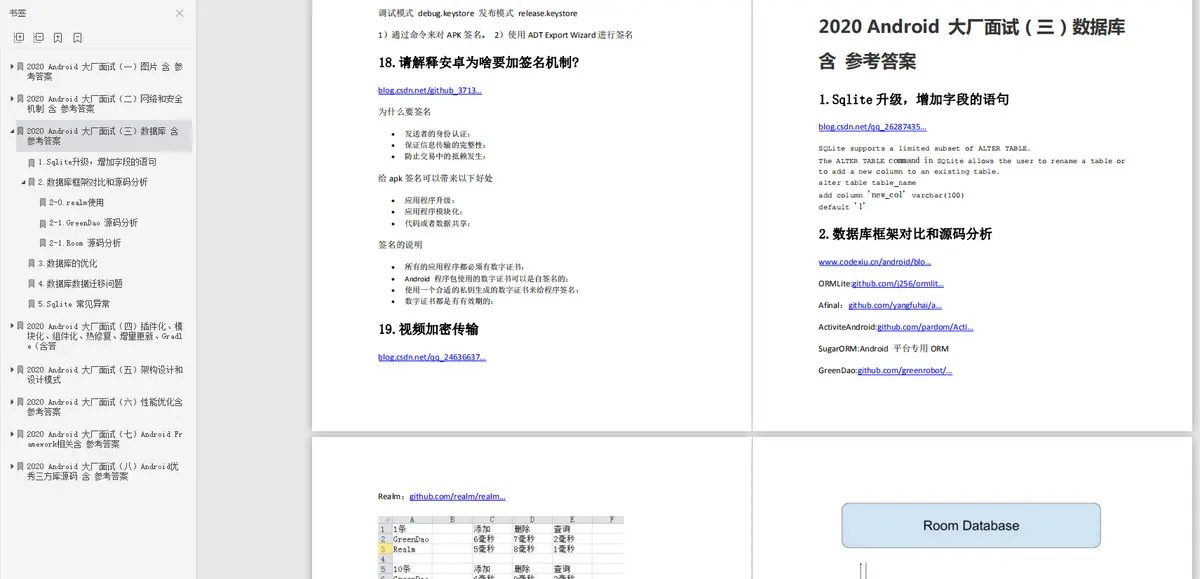Click the 书签 panel title
Screen dimensions: 1200x579
pos(18,14)
